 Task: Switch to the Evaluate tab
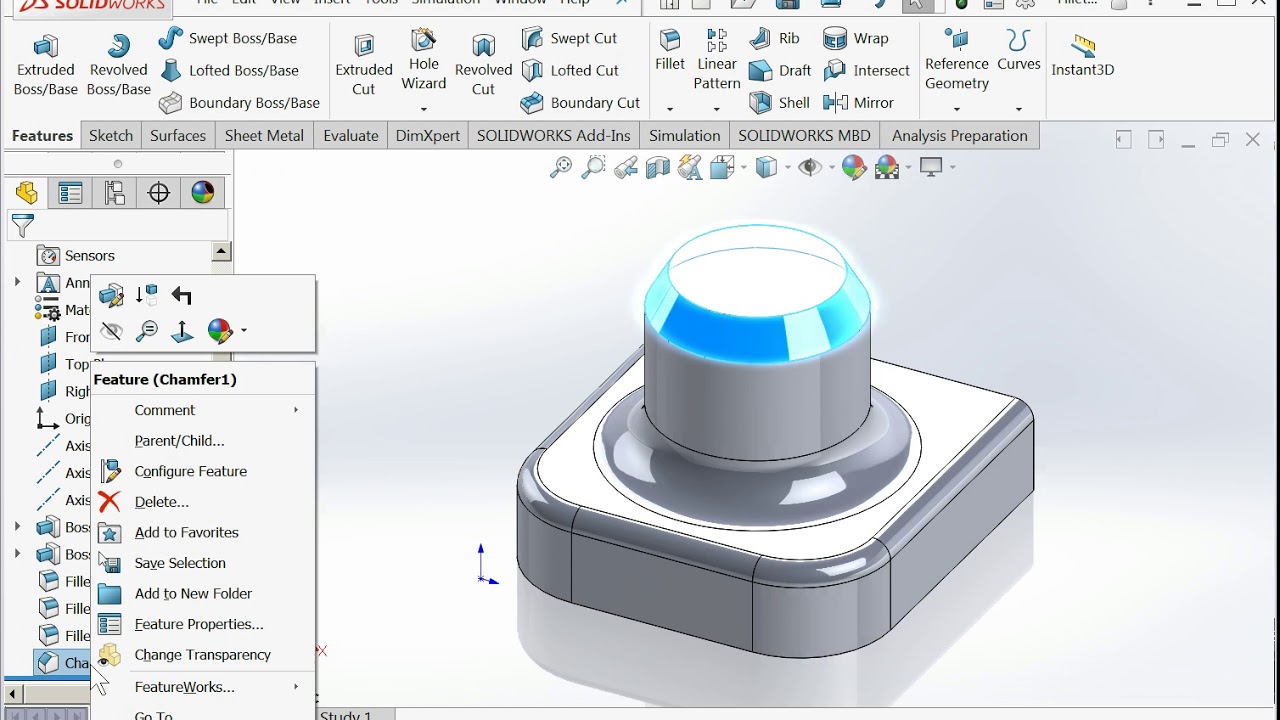coord(351,136)
